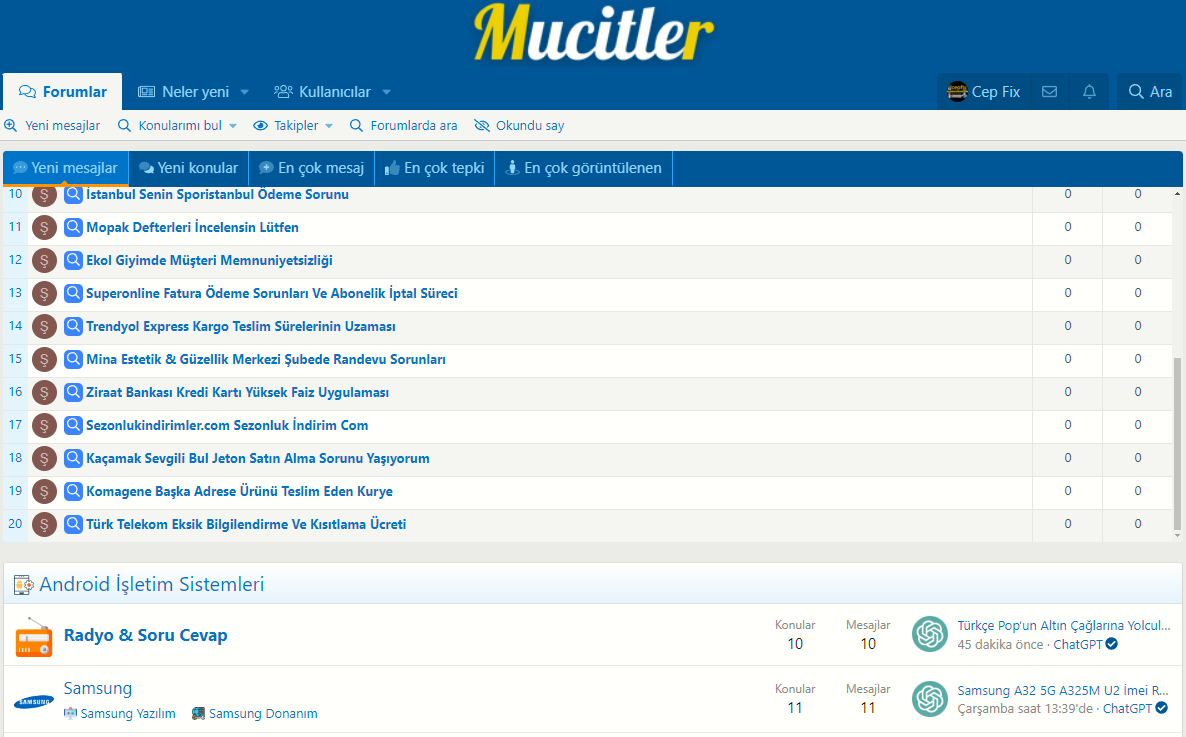Click the Mucitler site logo

(593, 33)
